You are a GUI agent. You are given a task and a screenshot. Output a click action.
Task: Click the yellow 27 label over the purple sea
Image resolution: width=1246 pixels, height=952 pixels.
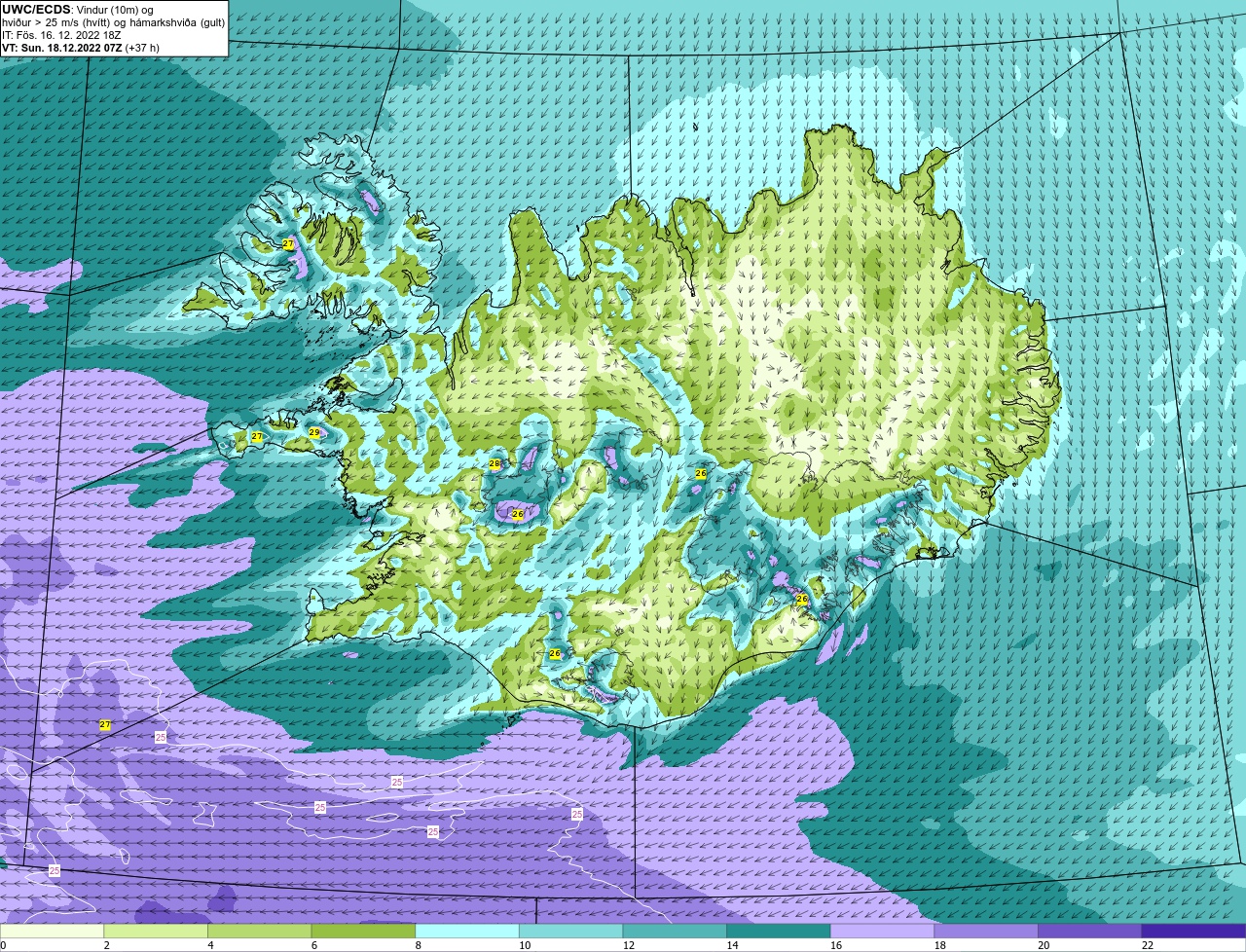coord(105,725)
